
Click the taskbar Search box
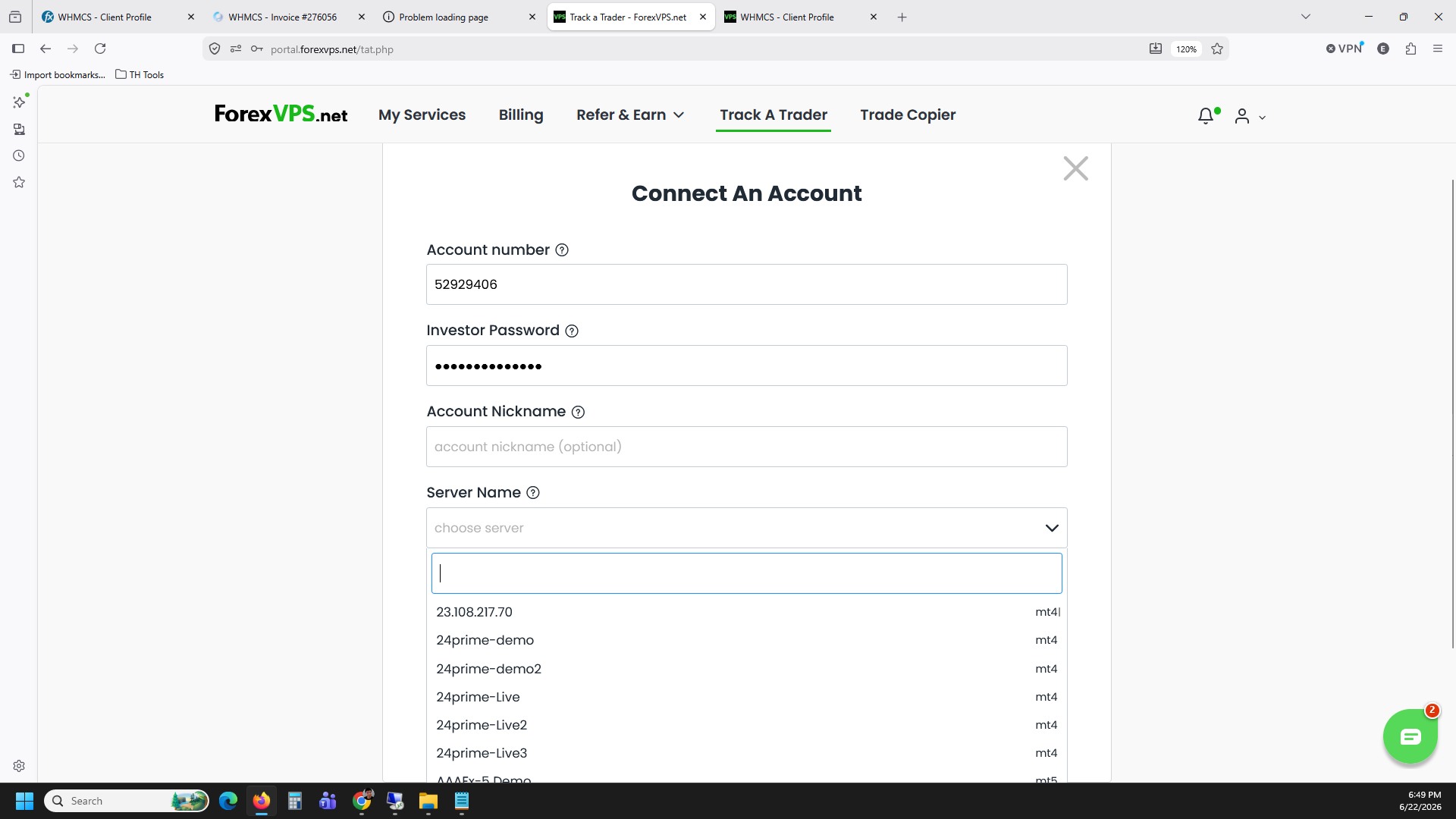point(126,801)
